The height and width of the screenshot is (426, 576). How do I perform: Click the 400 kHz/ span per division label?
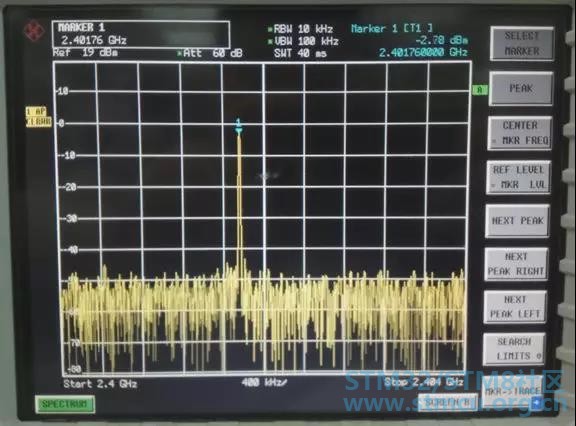[264, 383]
